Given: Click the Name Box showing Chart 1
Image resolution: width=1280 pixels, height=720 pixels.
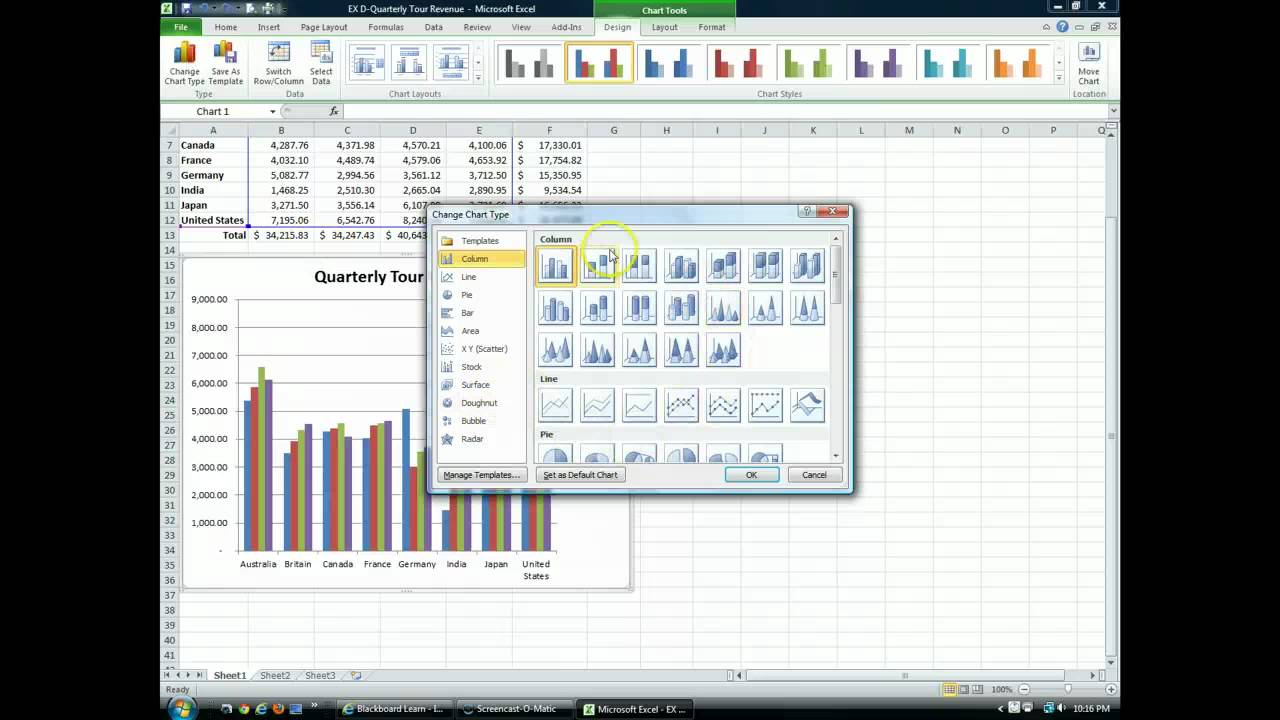Looking at the screenshot, I should point(214,111).
